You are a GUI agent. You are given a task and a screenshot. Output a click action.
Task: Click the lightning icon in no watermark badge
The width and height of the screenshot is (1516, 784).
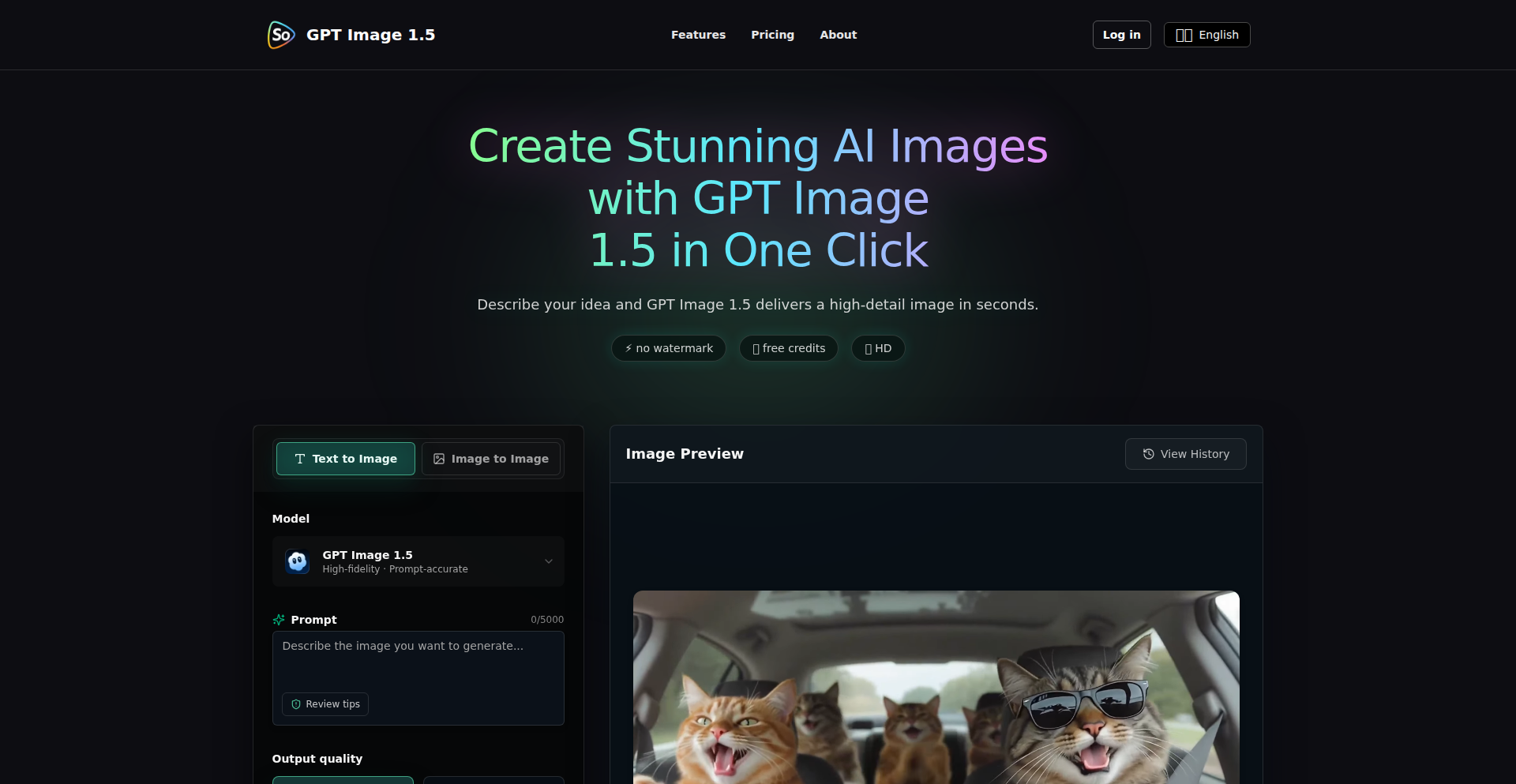coord(628,348)
